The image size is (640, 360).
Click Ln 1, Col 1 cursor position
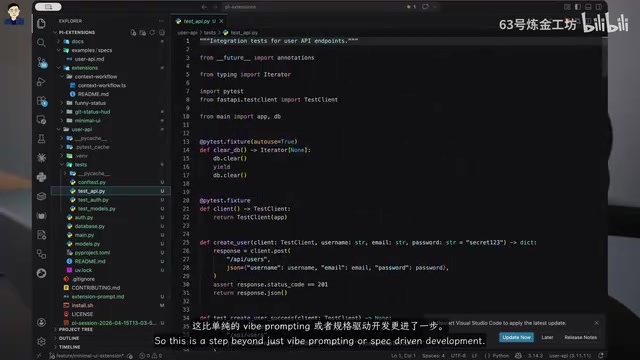coord(403,356)
